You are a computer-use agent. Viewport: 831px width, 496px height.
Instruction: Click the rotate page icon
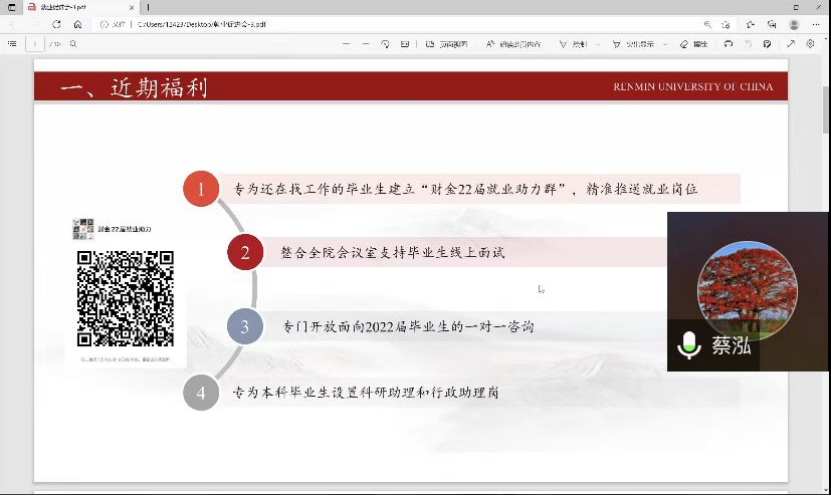[x=385, y=44]
